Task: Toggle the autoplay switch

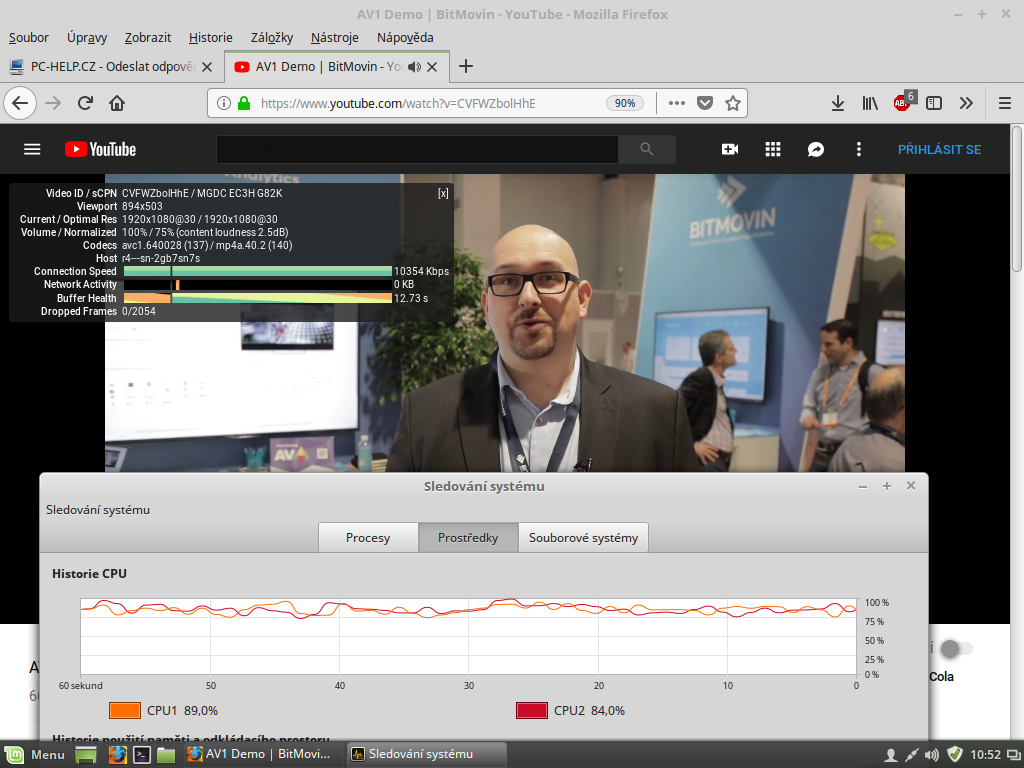Action: point(955,649)
